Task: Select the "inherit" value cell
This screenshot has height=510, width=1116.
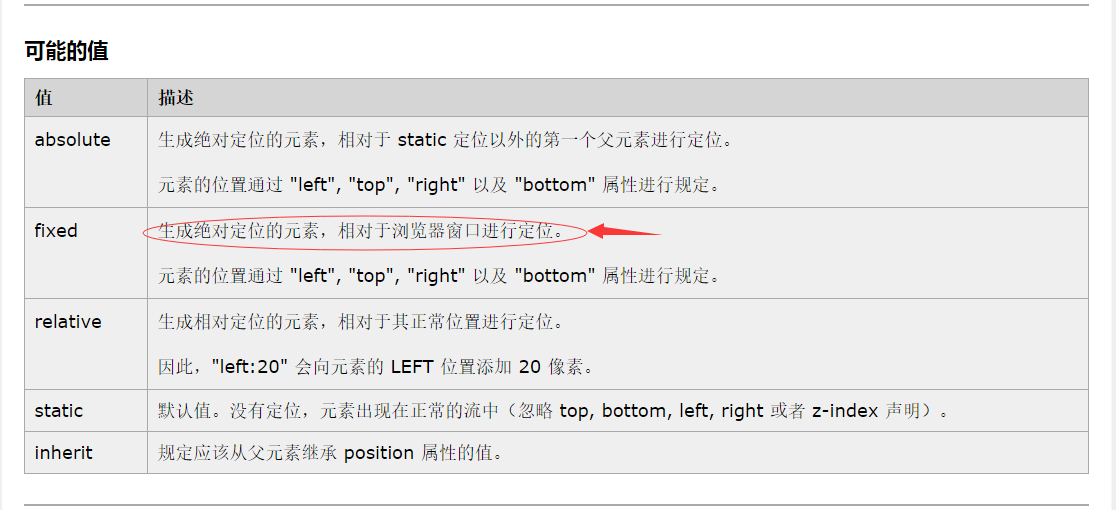Action: pyautogui.click(x=63, y=453)
